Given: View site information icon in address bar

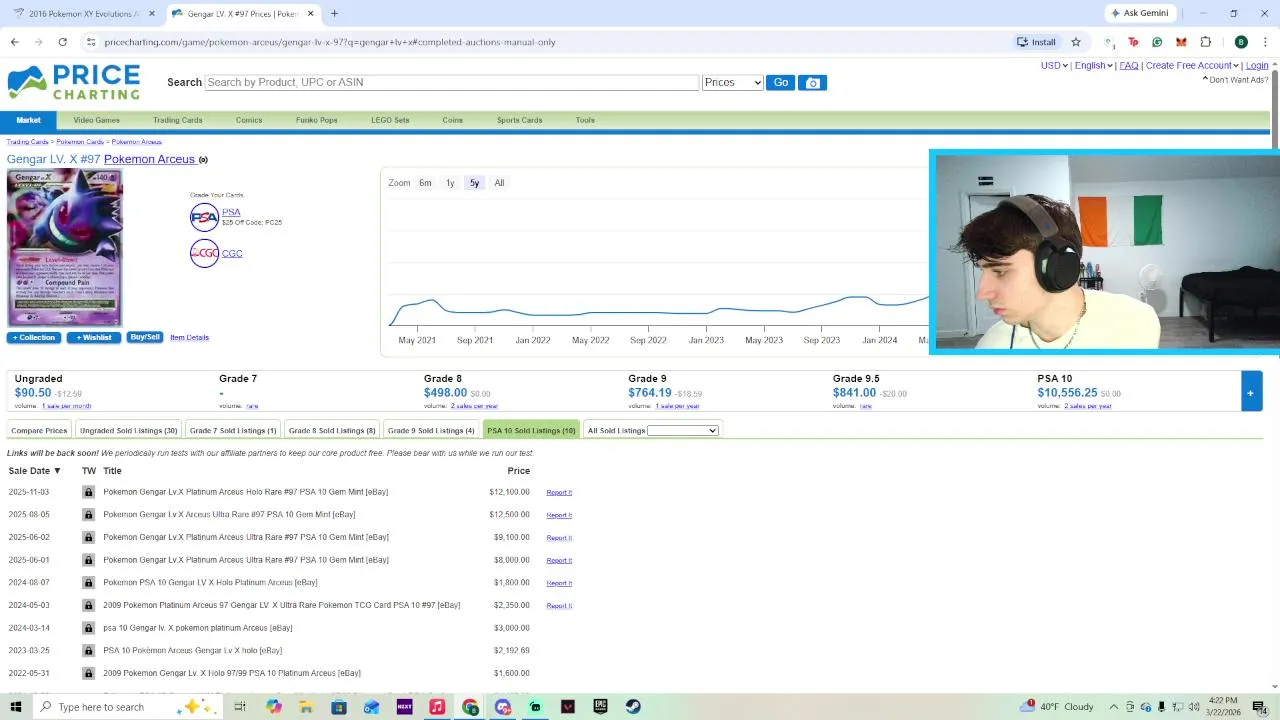Looking at the screenshot, I should click(91, 42).
